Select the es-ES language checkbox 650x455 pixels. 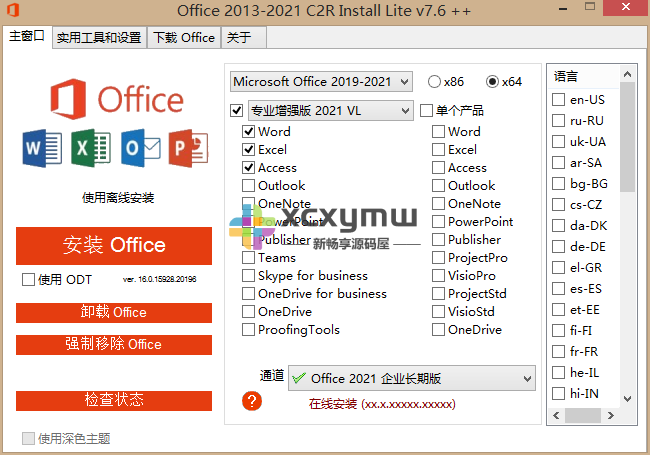pyautogui.click(x=558, y=288)
